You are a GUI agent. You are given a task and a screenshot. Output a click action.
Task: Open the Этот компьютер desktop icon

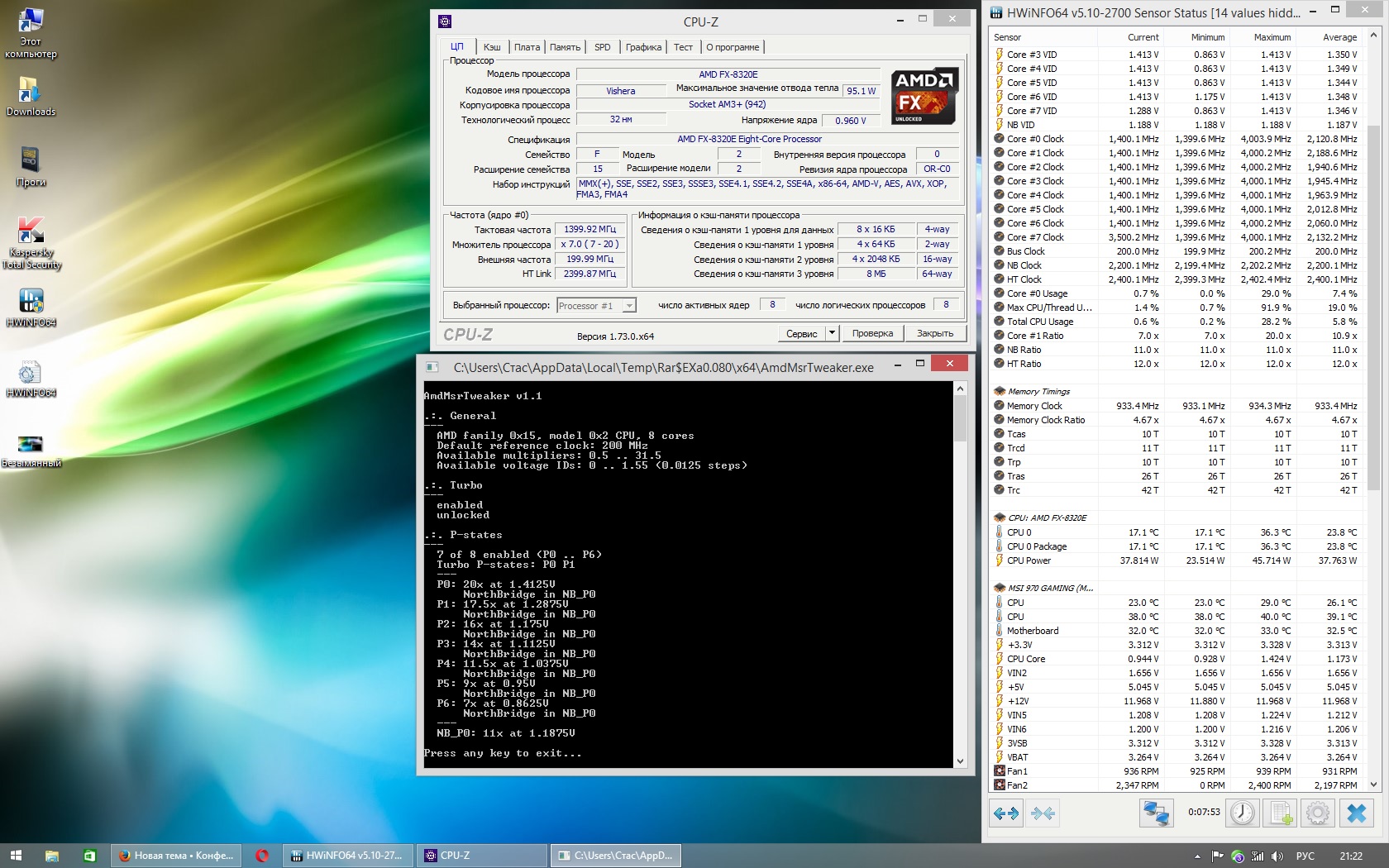[31, 33]
